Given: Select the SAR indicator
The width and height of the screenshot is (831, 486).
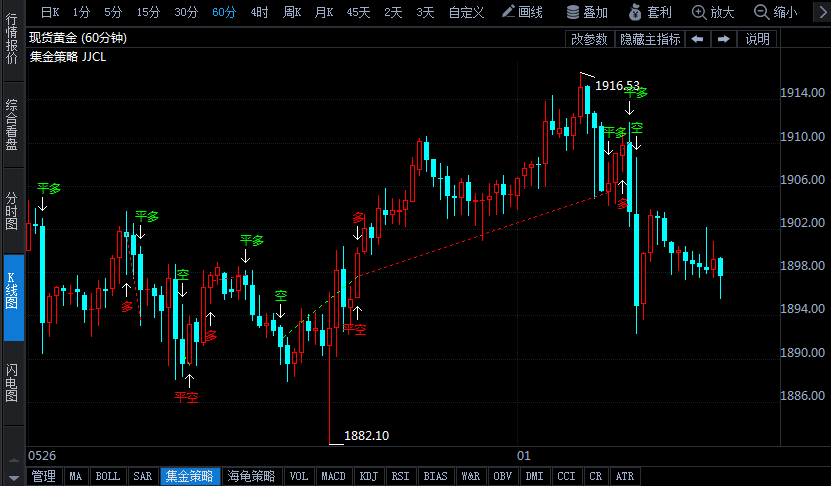Looking at the screenshot, I should (143, 476).
